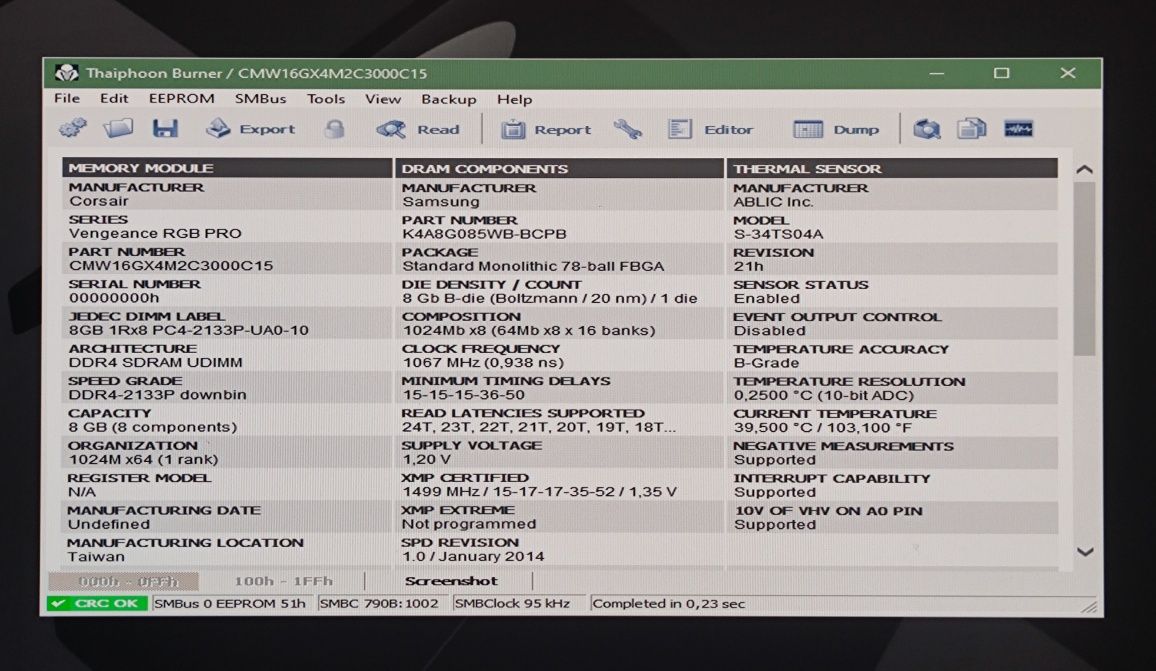Image resolution: width=1156 pixels, height=671 pixels.
Task: Click the gears settings icon in toolbar
Action: pyautogui.click(x=72, y=129)
